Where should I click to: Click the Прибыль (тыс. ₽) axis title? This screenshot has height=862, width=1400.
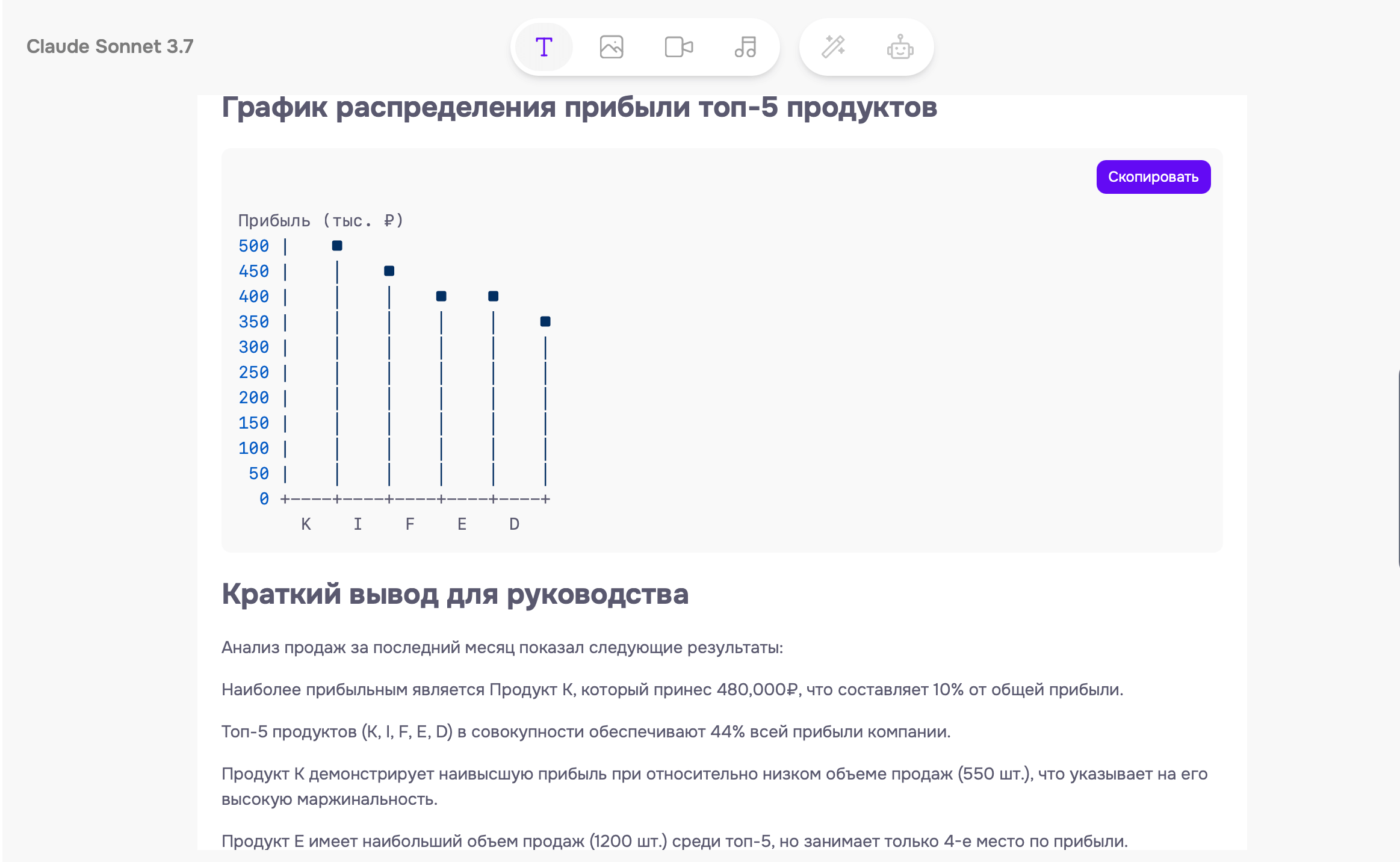[320, 221]
